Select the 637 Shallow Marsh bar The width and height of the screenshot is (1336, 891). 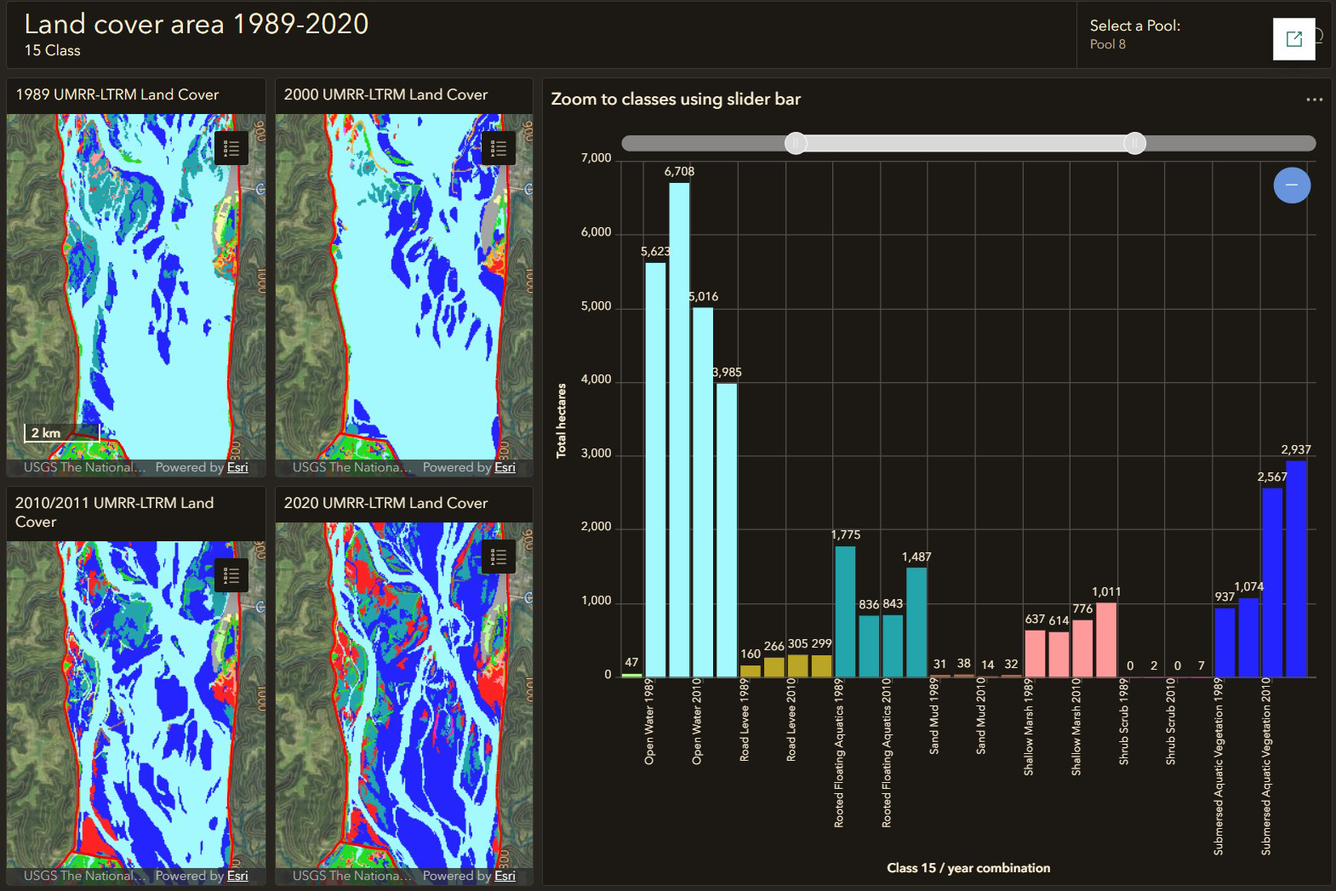point(1035,654)
